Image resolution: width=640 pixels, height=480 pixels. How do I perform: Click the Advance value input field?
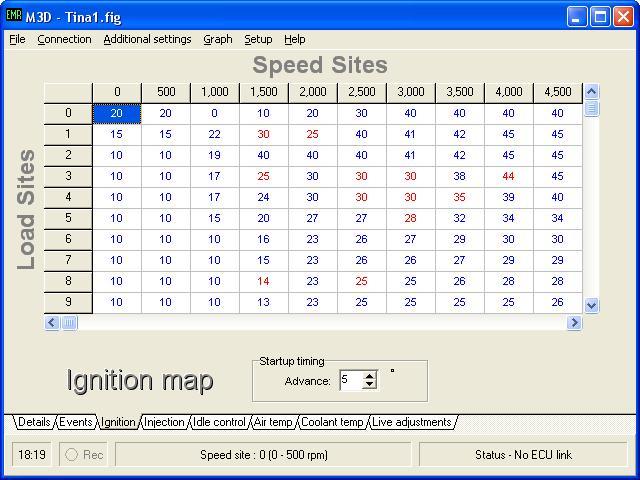(x=350, y=381)
